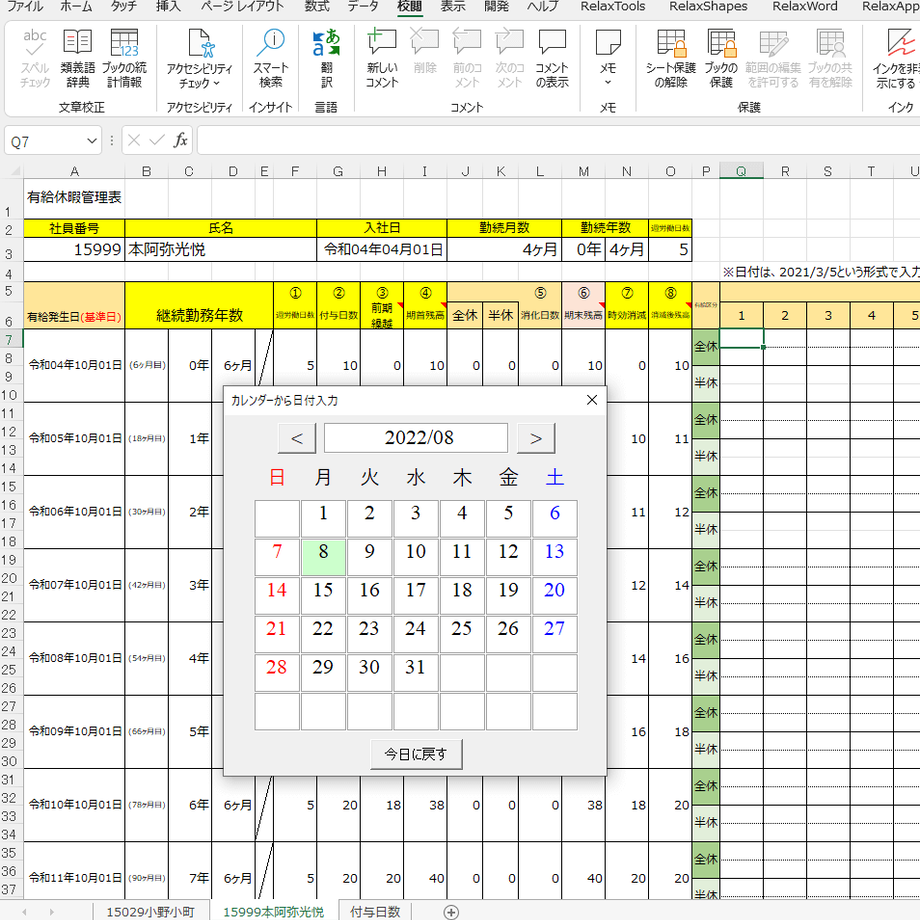Add a new comment (新しいコメント)
Screen dimensions: 920x920
[382, 58]
